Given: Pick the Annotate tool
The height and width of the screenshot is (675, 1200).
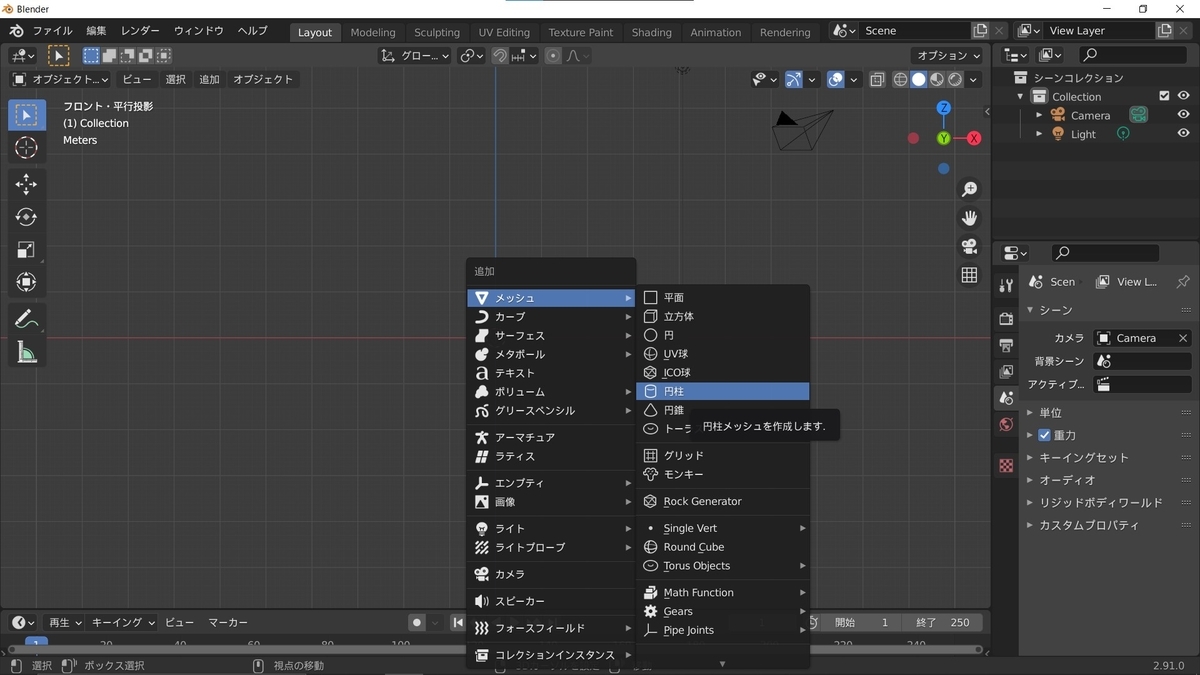Looking at the screenshot, I should point(27,319).
